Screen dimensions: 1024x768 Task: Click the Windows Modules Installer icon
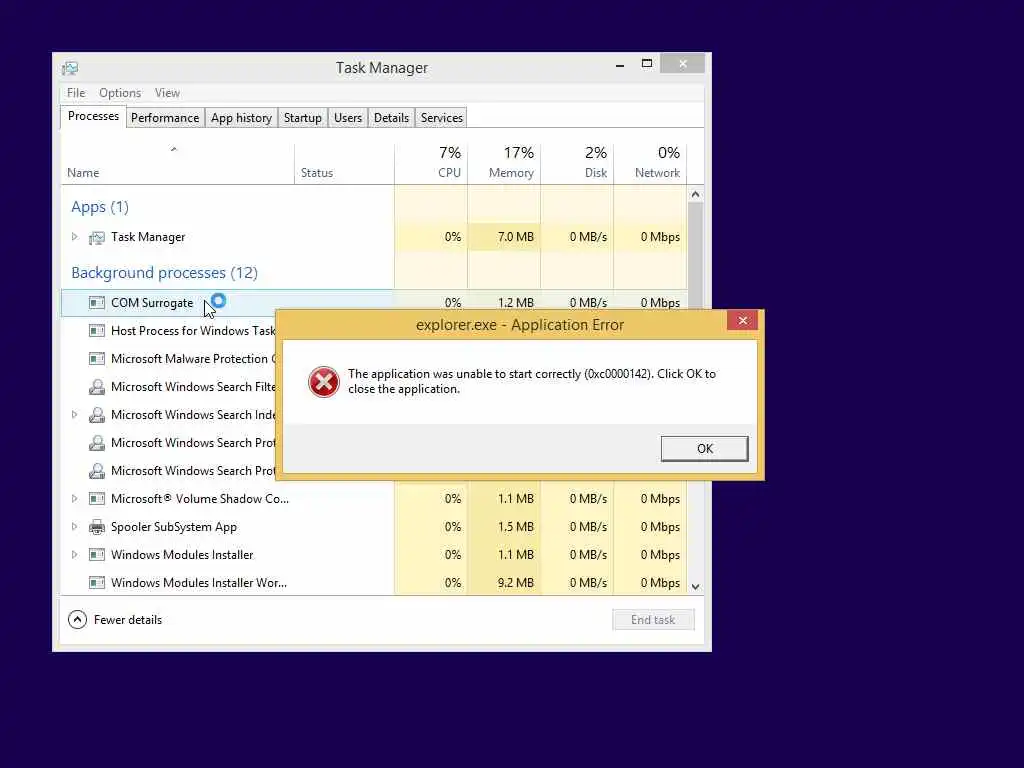(97, 555)
